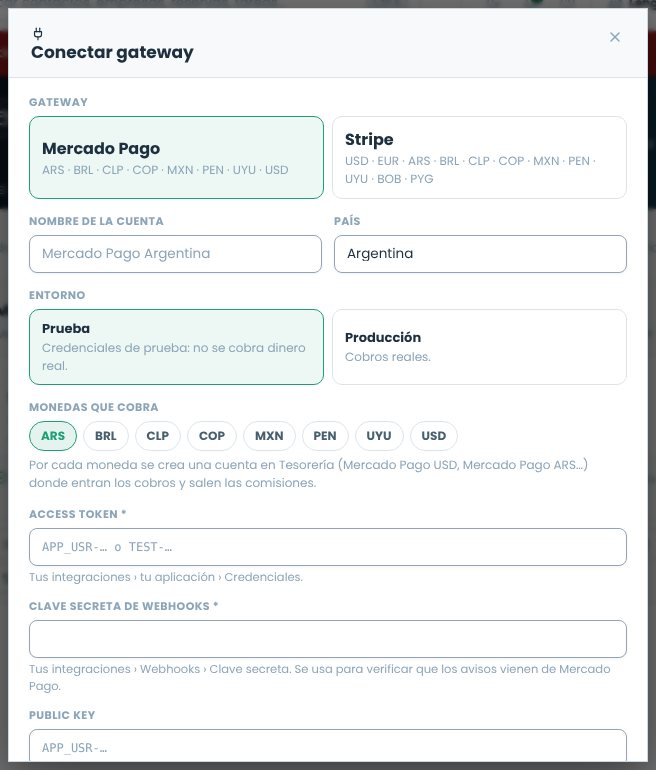
Task: Select Mercado Pago as gateway
Action: (176, 158)
